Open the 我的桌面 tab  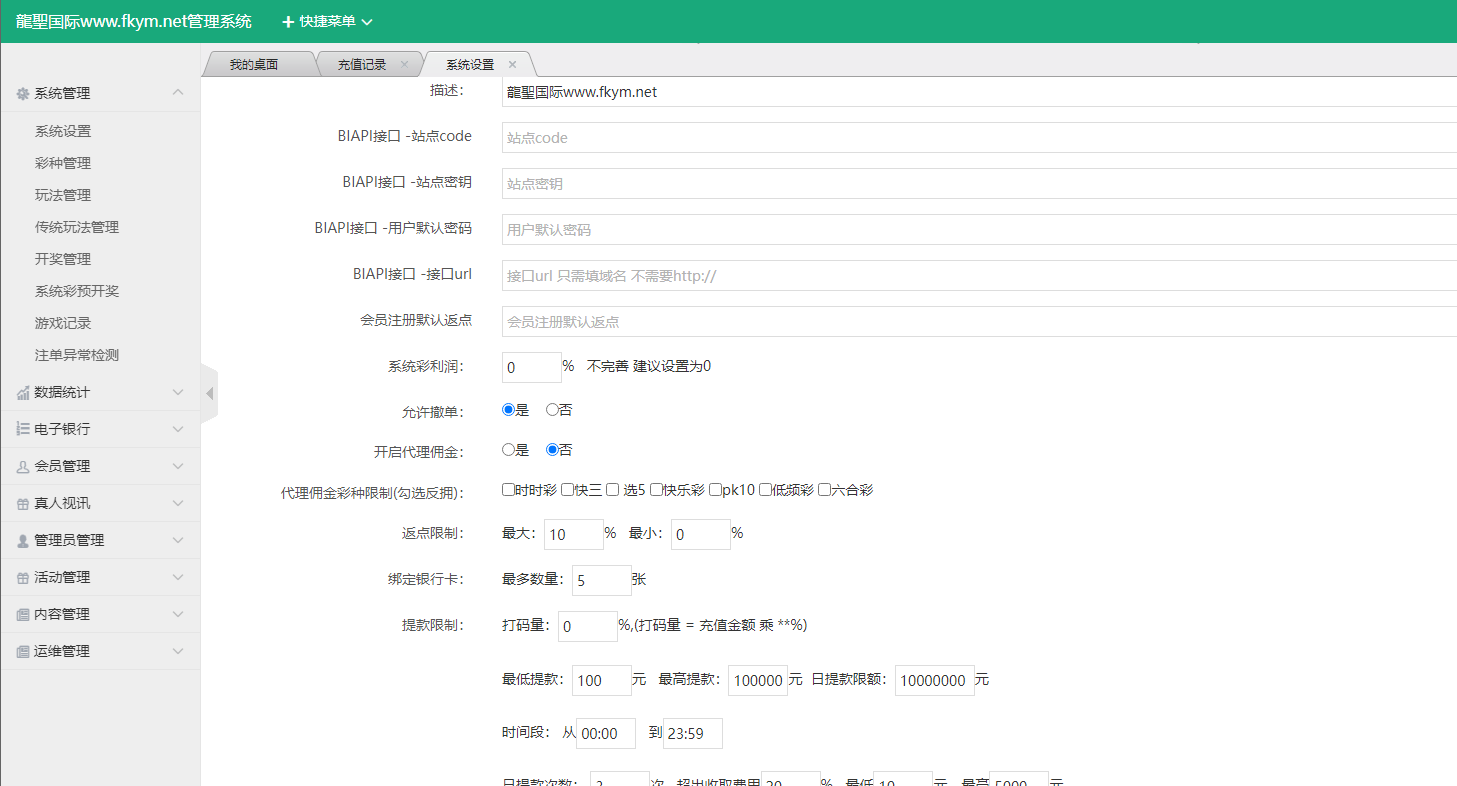(x=258, y=62)
